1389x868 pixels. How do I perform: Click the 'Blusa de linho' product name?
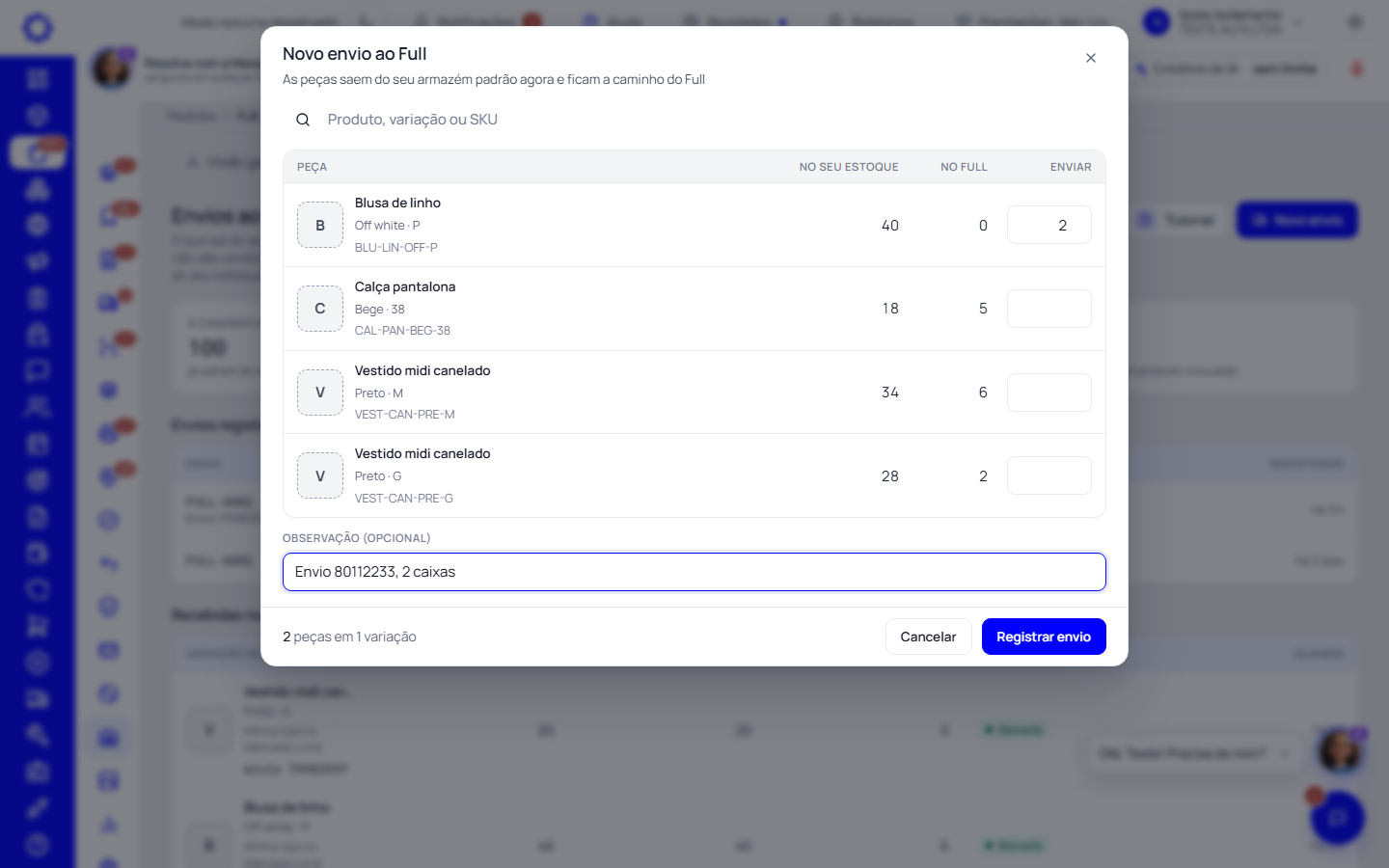point(397,203)
